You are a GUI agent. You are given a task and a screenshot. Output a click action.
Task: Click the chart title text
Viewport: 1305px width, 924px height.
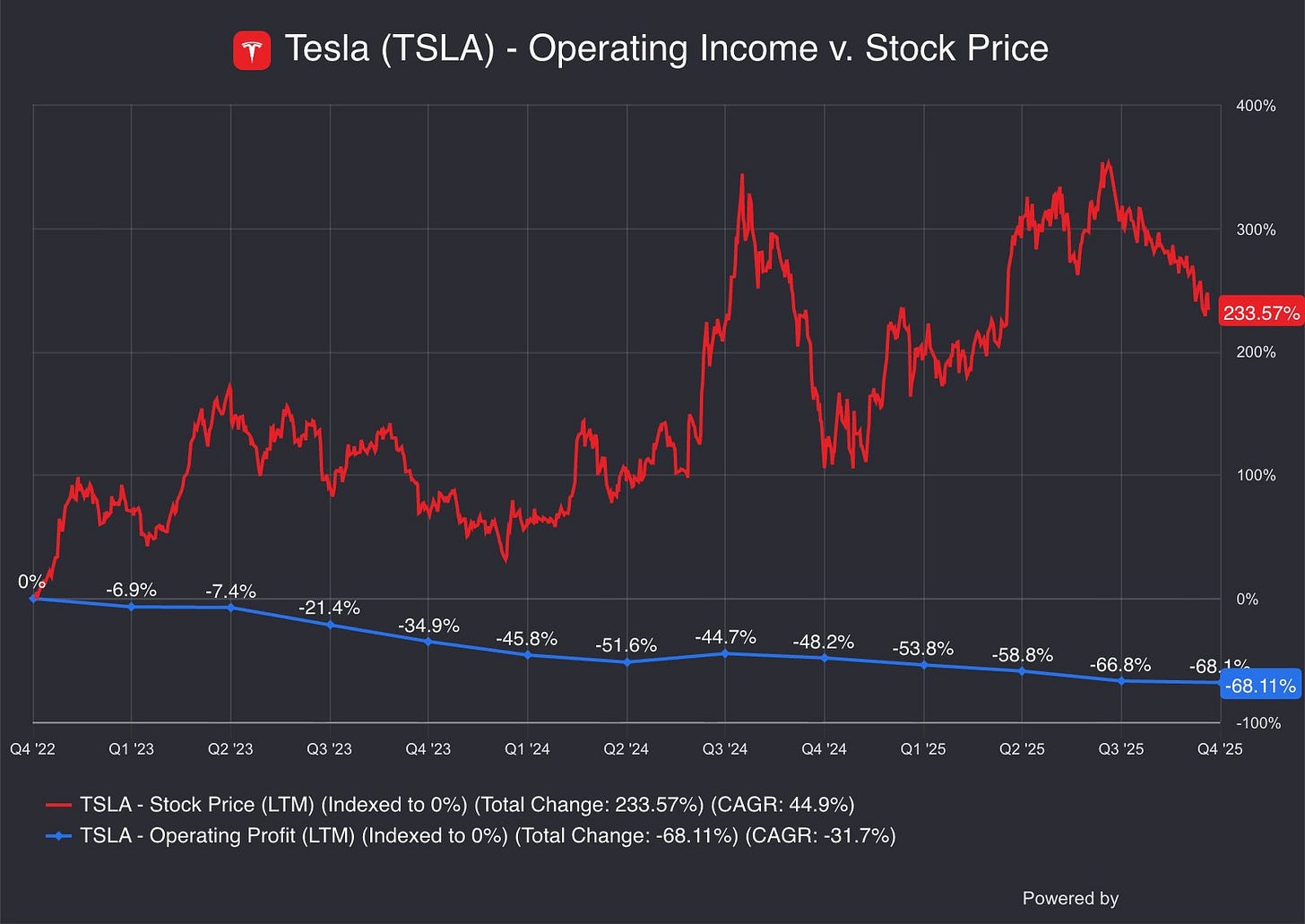(666, 48)
